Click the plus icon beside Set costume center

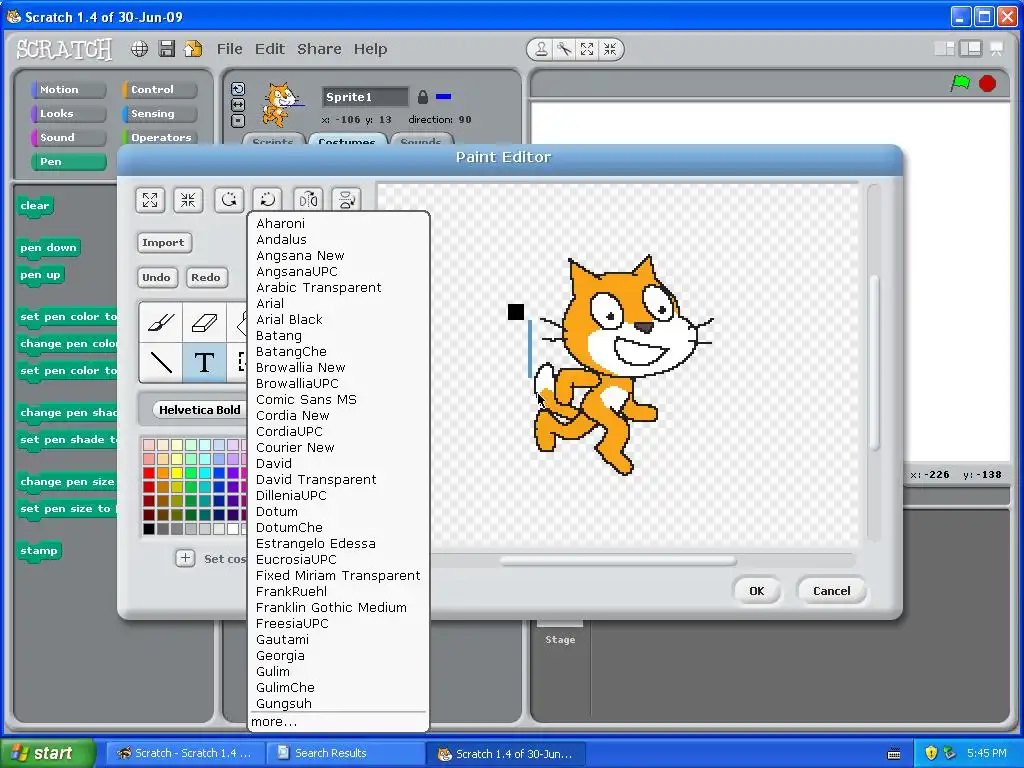coord(185,558)
